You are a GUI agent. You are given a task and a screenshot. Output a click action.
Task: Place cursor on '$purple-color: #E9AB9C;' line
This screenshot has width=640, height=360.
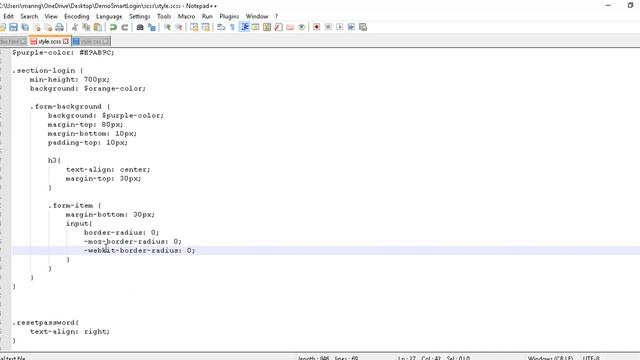(63, 53)
